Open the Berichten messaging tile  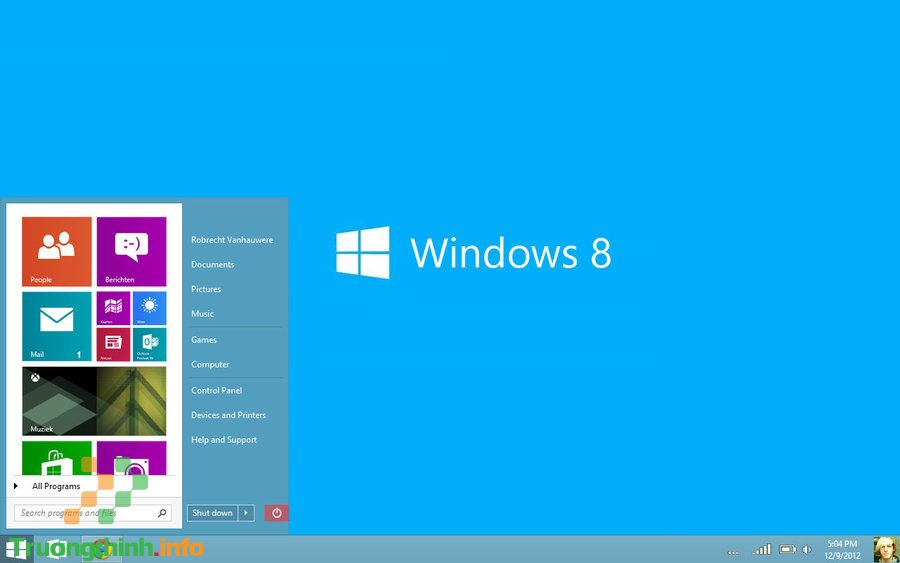click(x=131, y=251)
